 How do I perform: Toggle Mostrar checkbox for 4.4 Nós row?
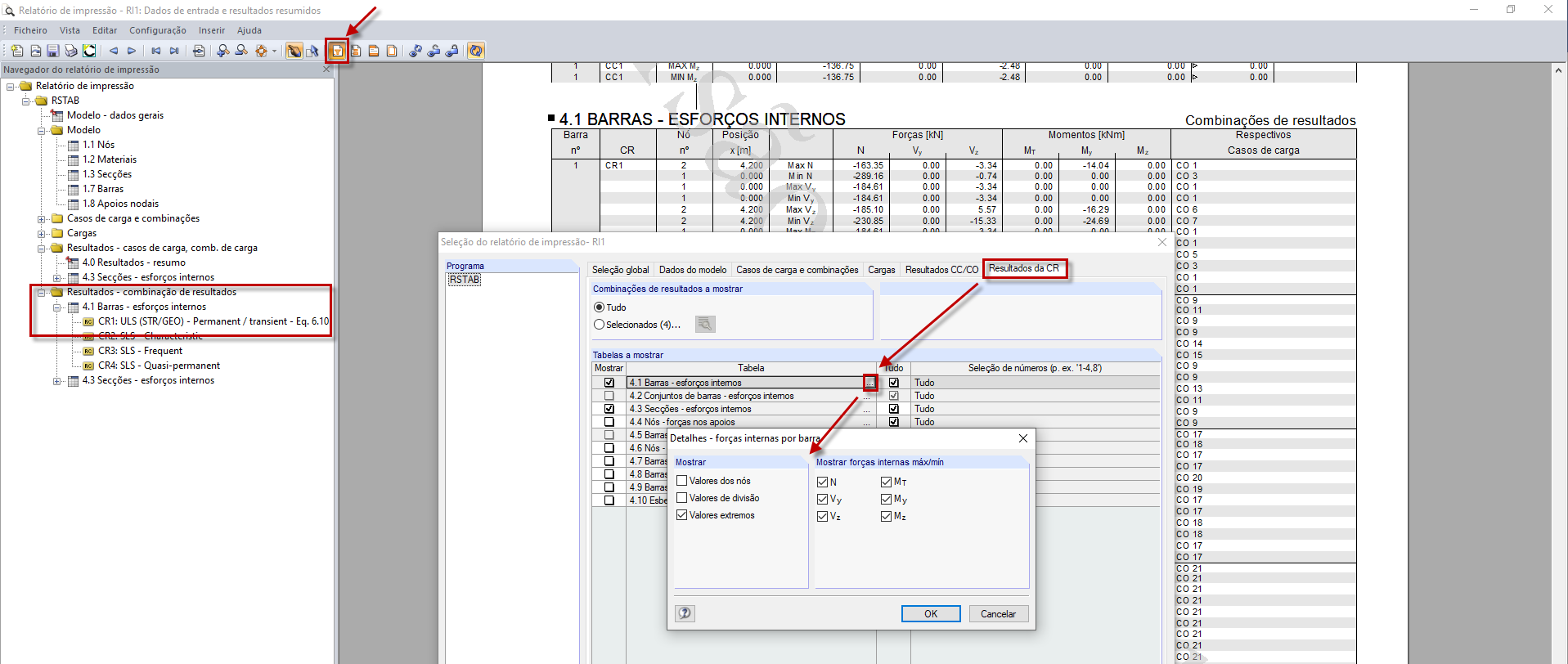tap(609, 422)
